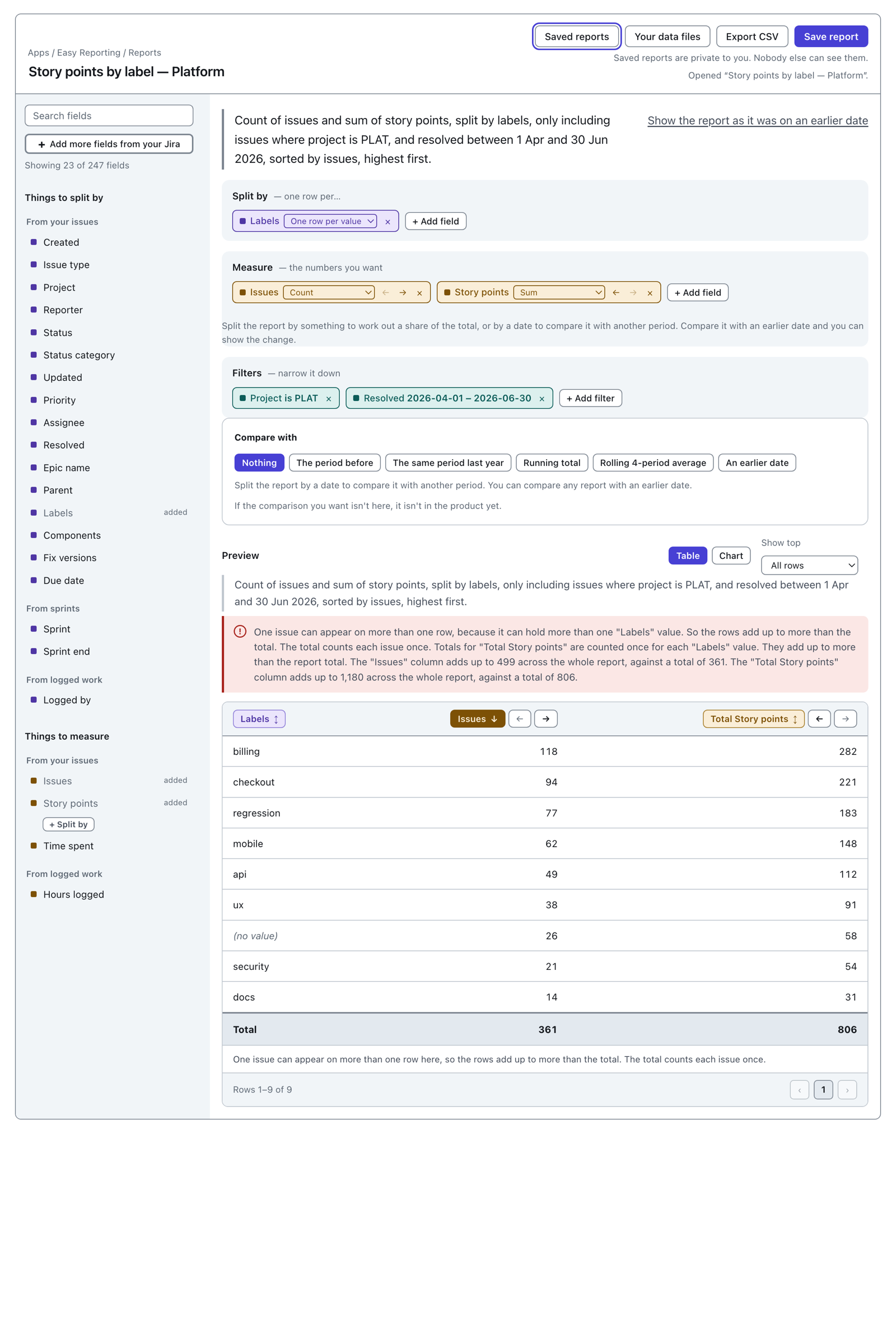Move Issues column left in table header
The width and height of the screenshot is (896, 1344).
(x=520, y=719)
